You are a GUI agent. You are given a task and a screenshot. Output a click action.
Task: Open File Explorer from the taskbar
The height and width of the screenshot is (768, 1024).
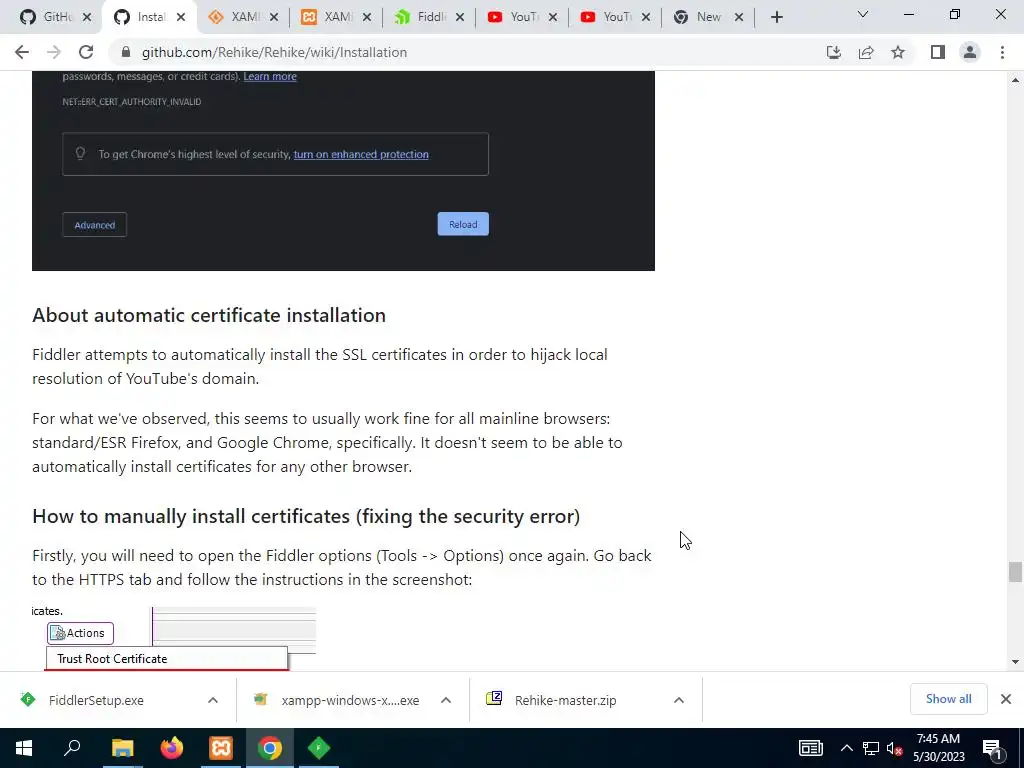tap(122, 748)
